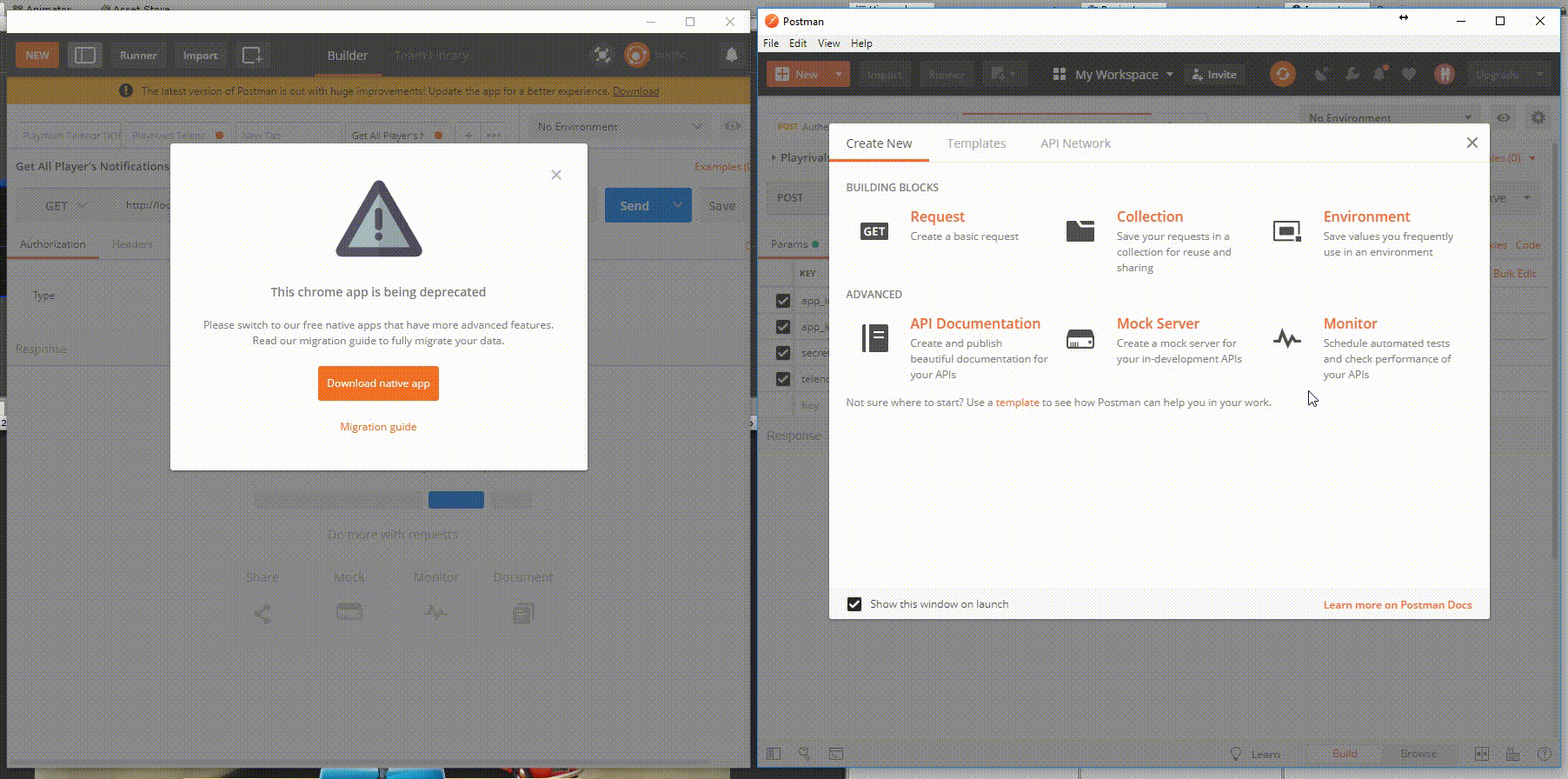Click the Monitor pulse icon in Advanced
Screen dimensions: 1568x779
(1286, 339)
